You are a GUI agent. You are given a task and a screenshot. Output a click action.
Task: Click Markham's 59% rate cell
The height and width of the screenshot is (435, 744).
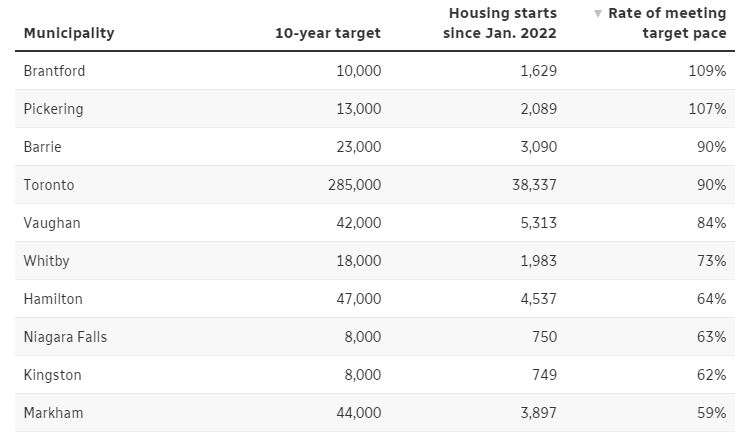[711, 413]
